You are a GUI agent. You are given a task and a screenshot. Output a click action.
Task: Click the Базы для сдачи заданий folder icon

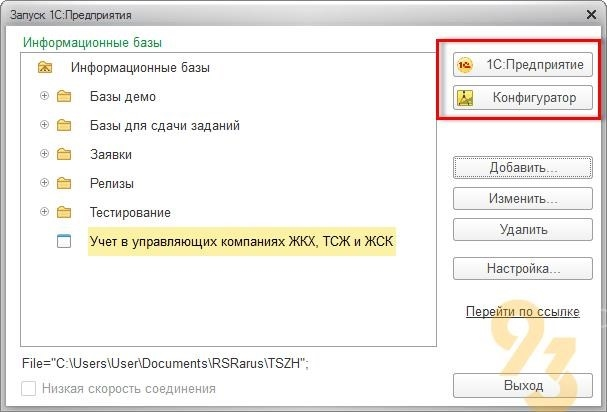pos(64,125)
